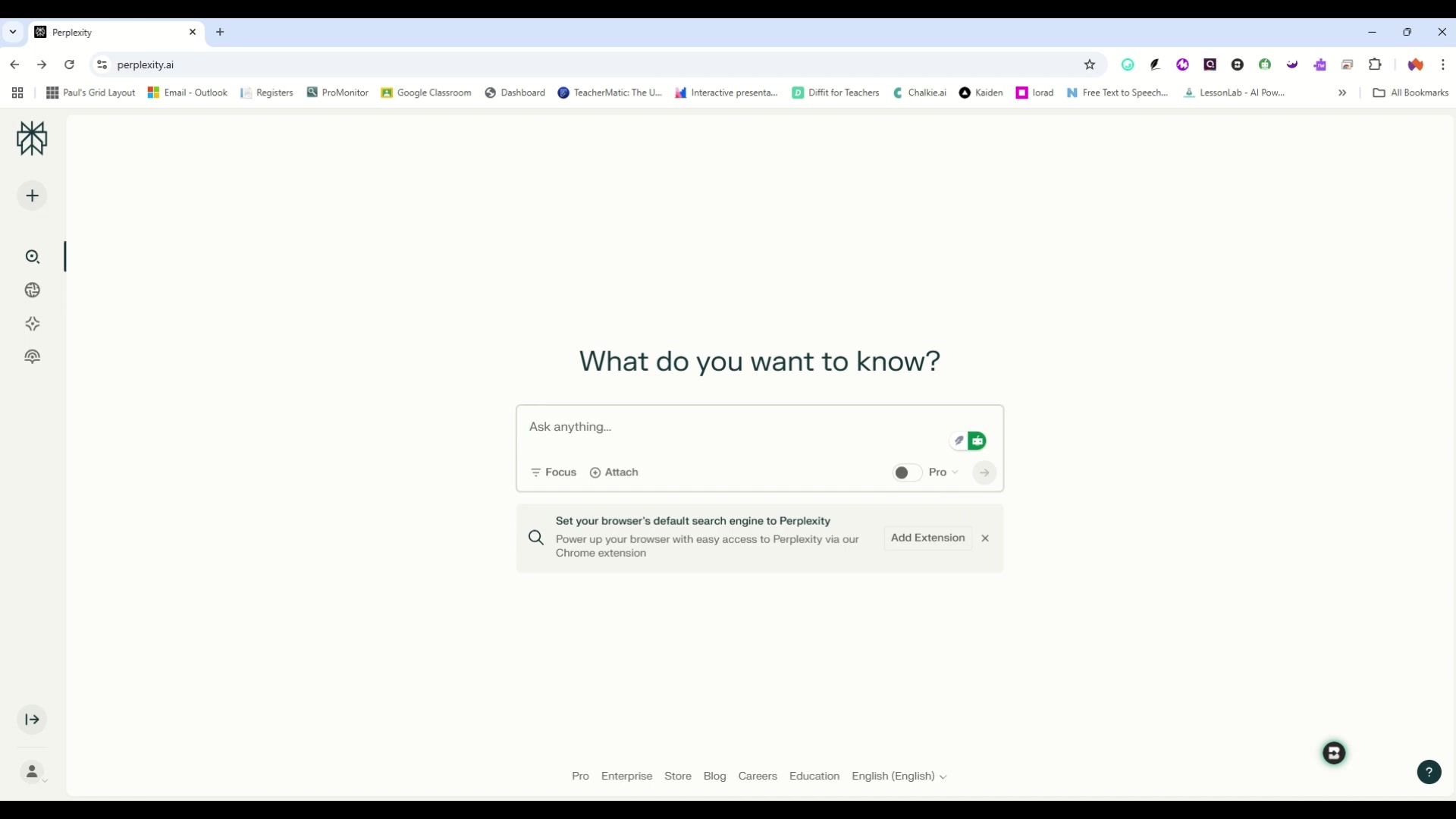Open ProMonitor bookmark
The height and width of the screenshot is (819, 1456).
[x=337, y=93]
